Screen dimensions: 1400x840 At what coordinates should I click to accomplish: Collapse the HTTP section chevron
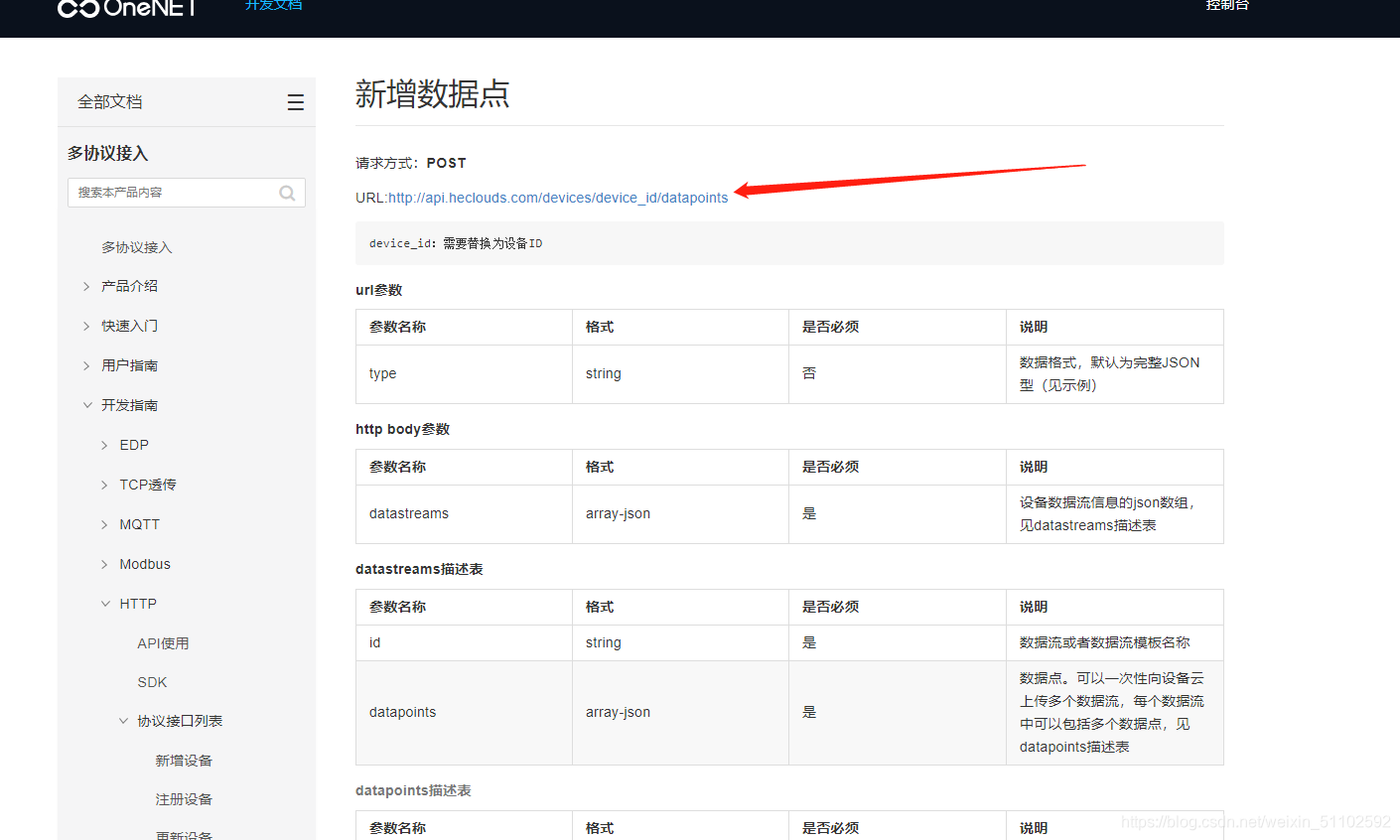pos(104,604)
